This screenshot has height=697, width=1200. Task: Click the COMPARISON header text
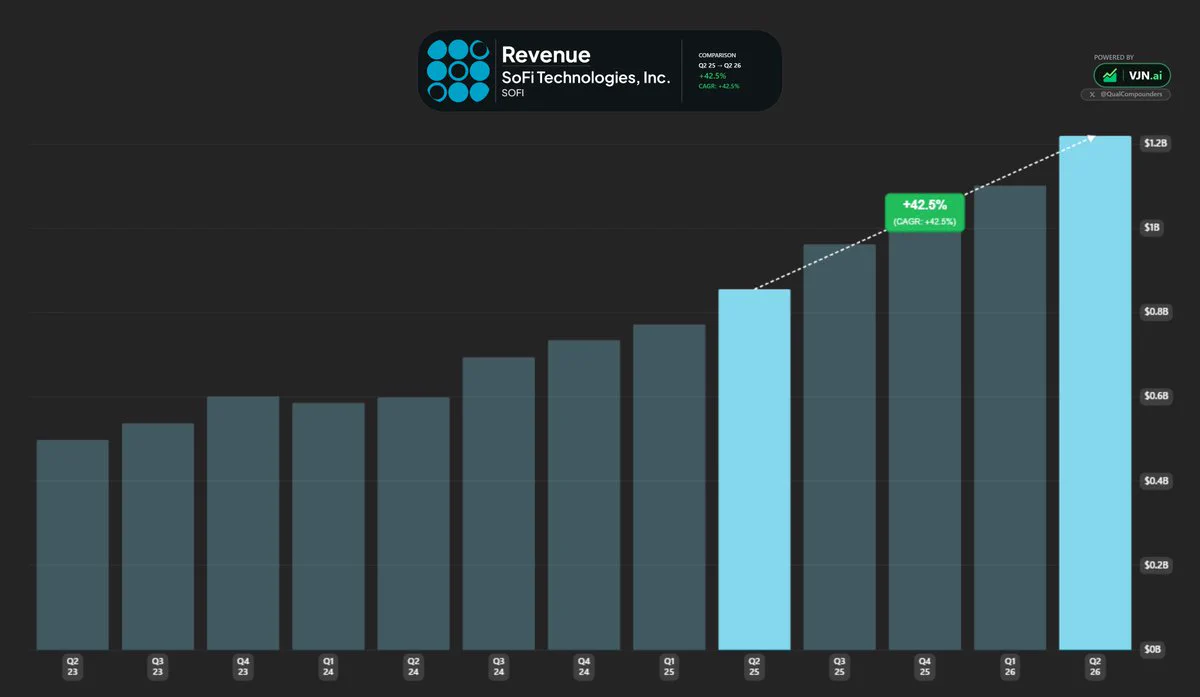point(718,55)
